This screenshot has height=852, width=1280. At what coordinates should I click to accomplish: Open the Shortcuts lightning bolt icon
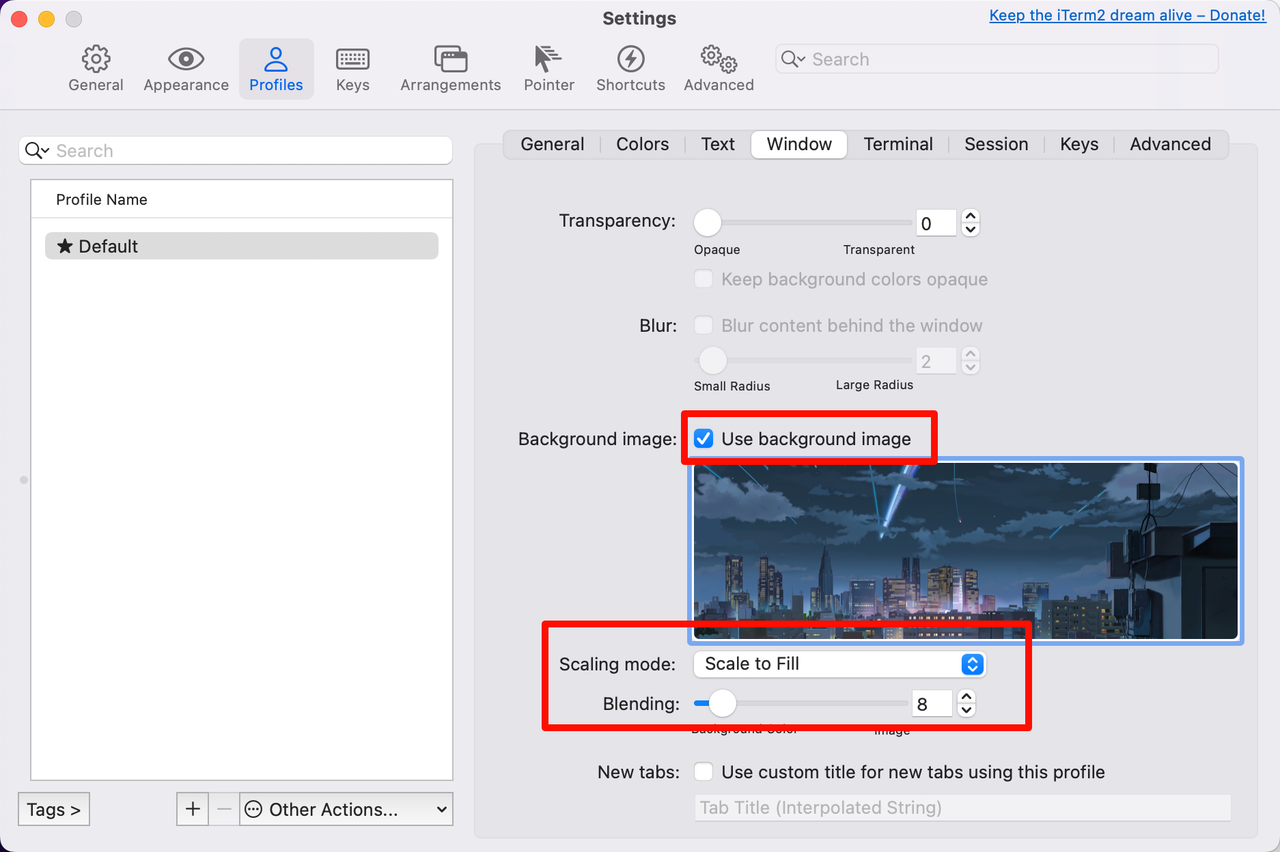(x=630, y=59)
